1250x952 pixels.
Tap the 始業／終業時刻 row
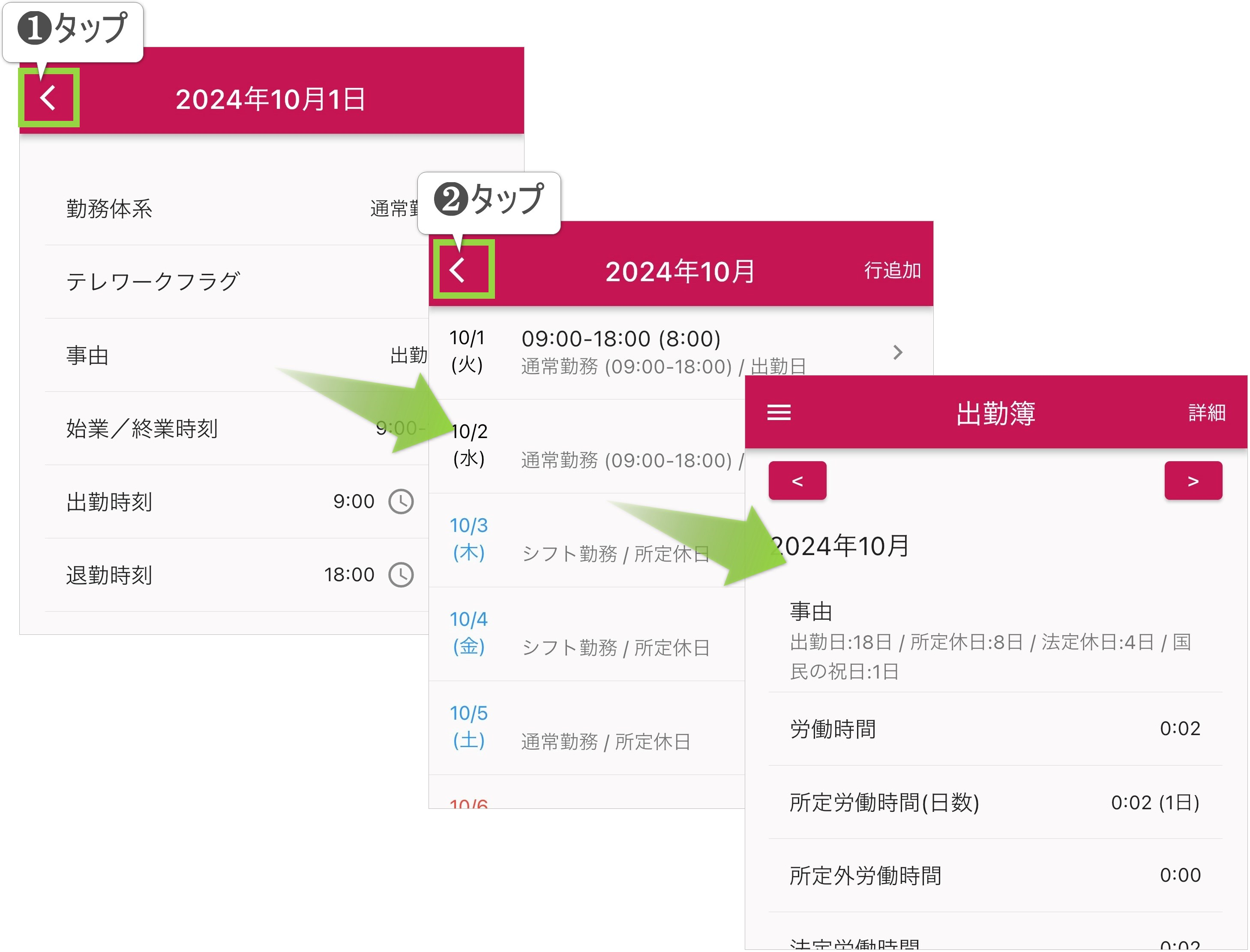pyautogui.click(x=227, y=428)
